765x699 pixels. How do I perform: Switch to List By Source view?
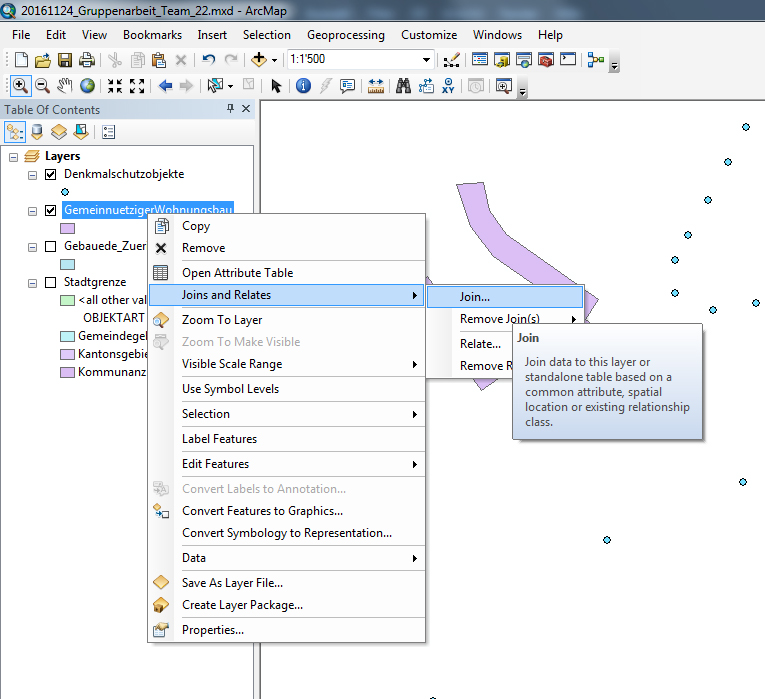click(37, 132)
